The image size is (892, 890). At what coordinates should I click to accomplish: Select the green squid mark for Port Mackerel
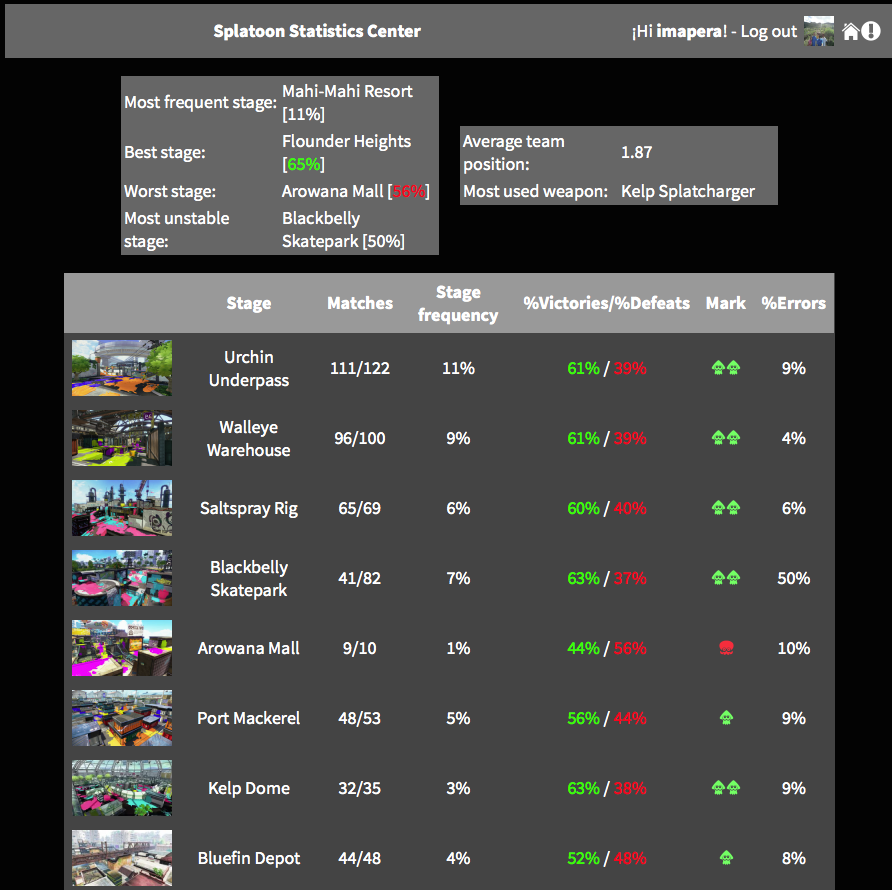tap(726, 717)
